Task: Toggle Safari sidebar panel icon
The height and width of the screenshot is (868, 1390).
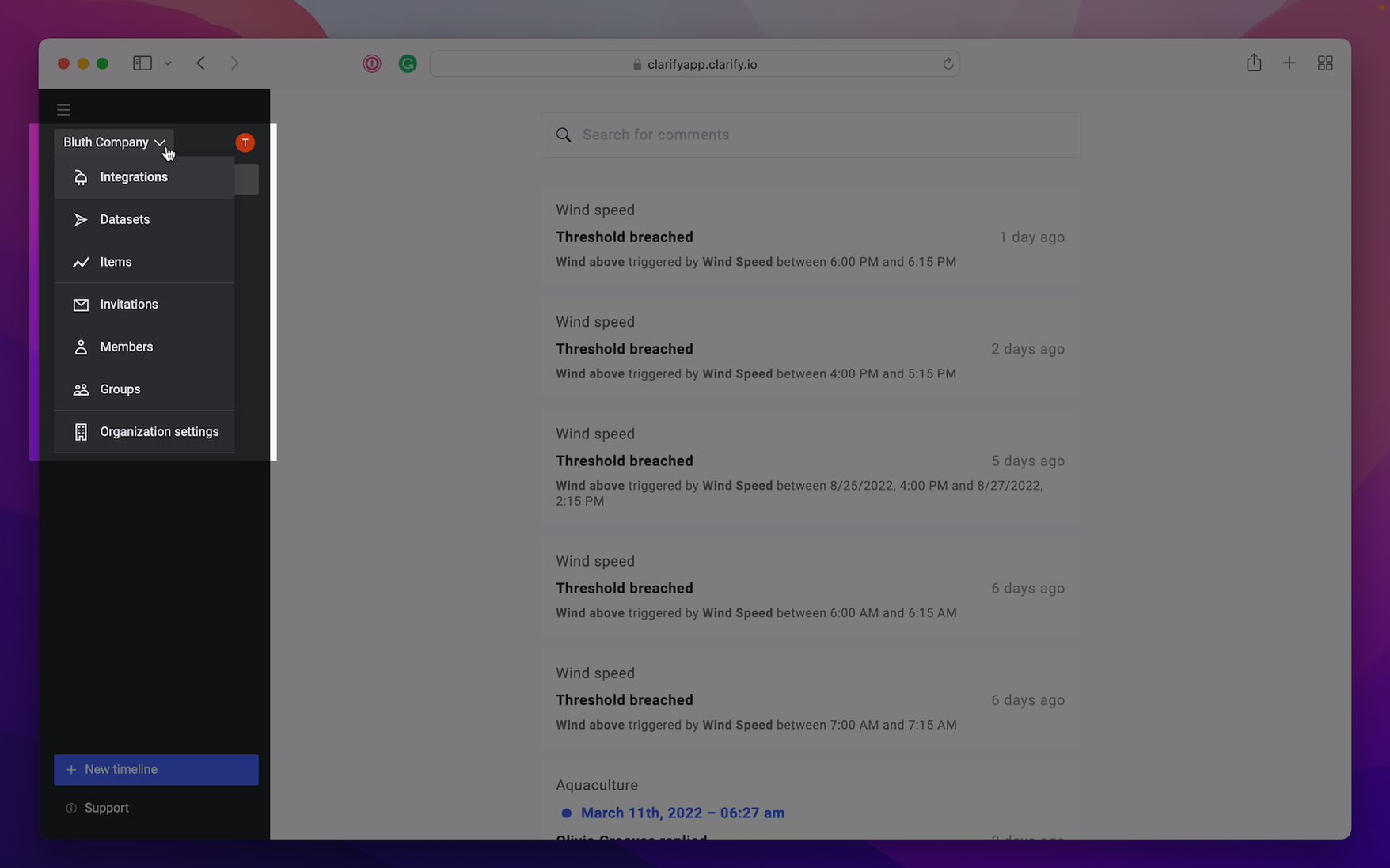Action: tap(142, 63)
